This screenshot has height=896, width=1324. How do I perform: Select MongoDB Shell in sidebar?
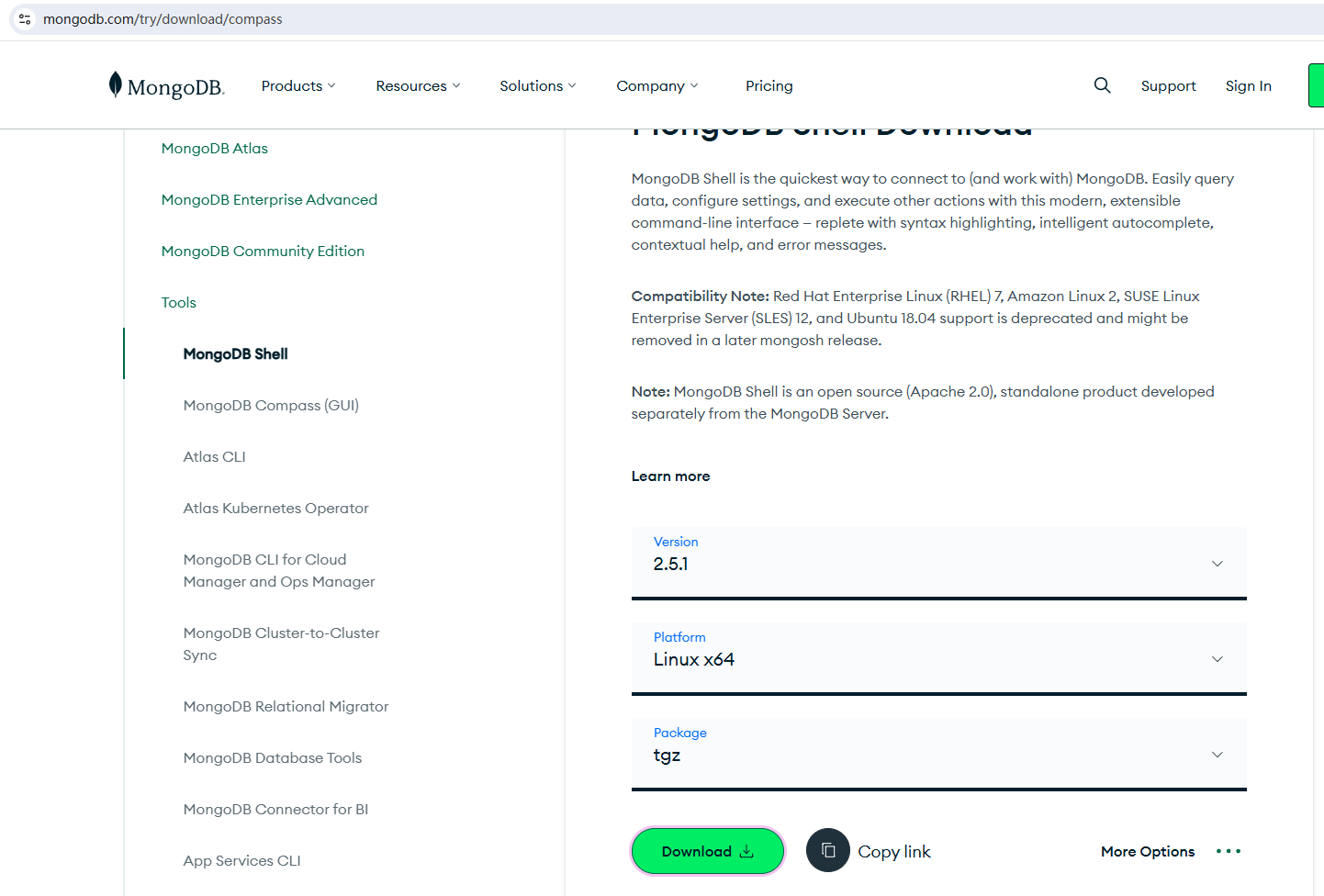click(235, 353)
